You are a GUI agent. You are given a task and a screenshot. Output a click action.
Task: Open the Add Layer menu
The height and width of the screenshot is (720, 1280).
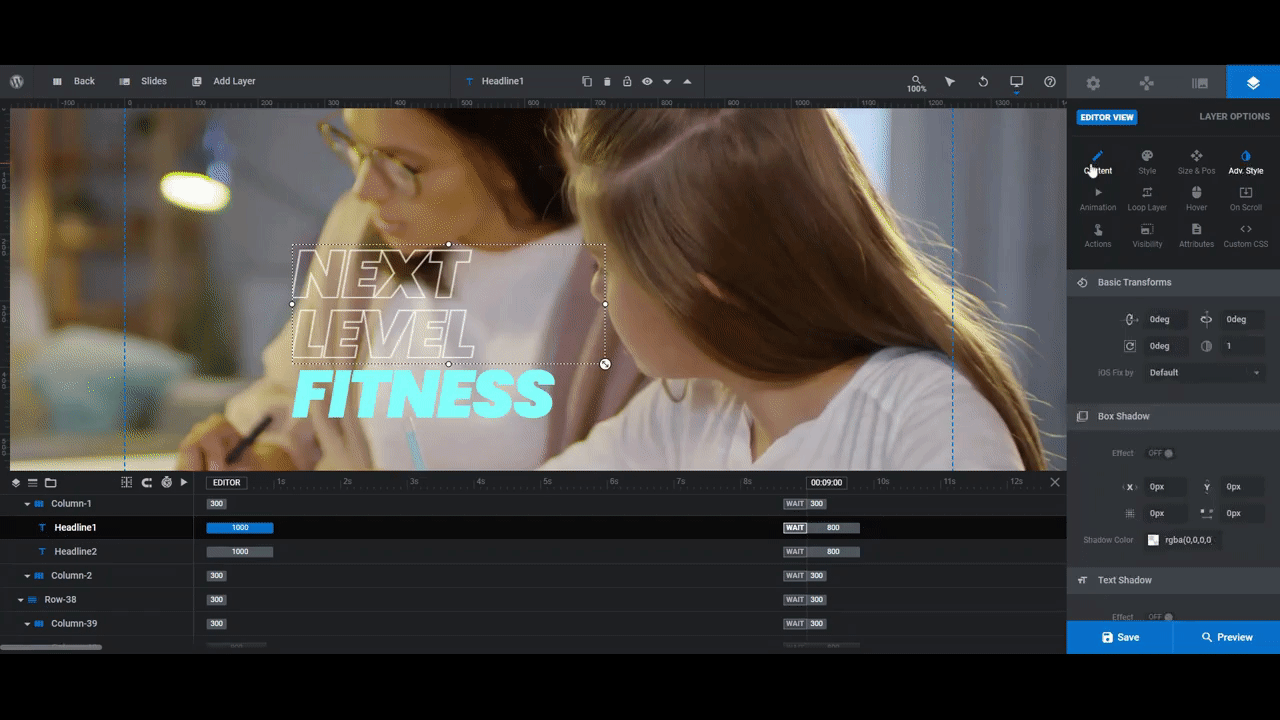224,81
